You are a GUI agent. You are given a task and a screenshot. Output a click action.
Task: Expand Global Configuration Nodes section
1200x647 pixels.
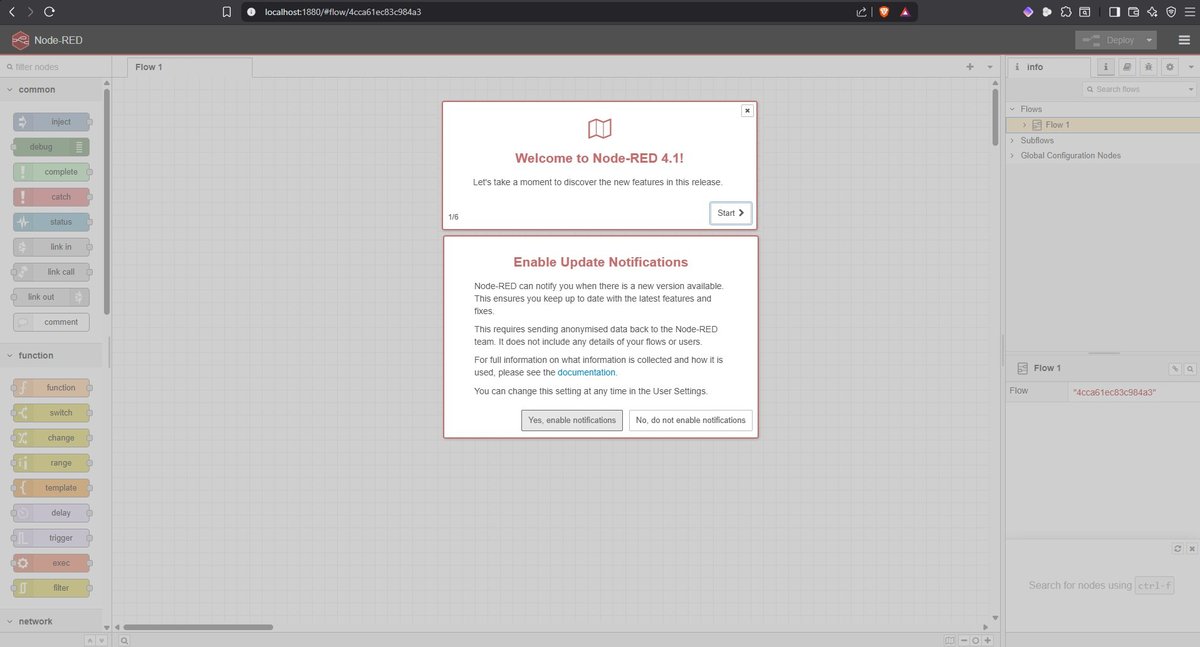click(x=1012, y=156)
